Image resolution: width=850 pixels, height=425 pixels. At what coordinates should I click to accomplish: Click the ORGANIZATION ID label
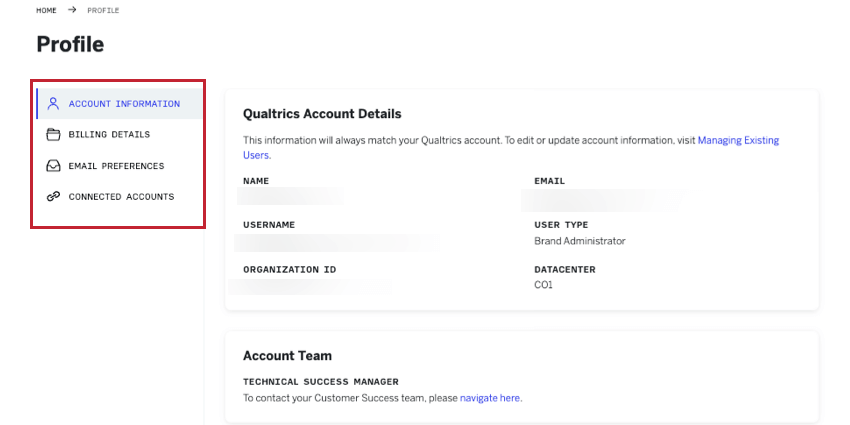pos(289,269)
